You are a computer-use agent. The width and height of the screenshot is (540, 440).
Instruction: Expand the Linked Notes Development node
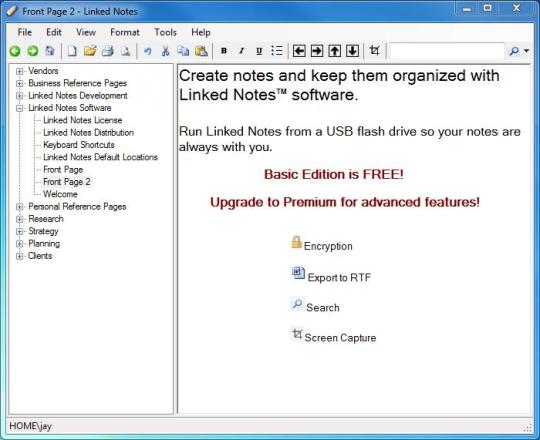(20, 96)
